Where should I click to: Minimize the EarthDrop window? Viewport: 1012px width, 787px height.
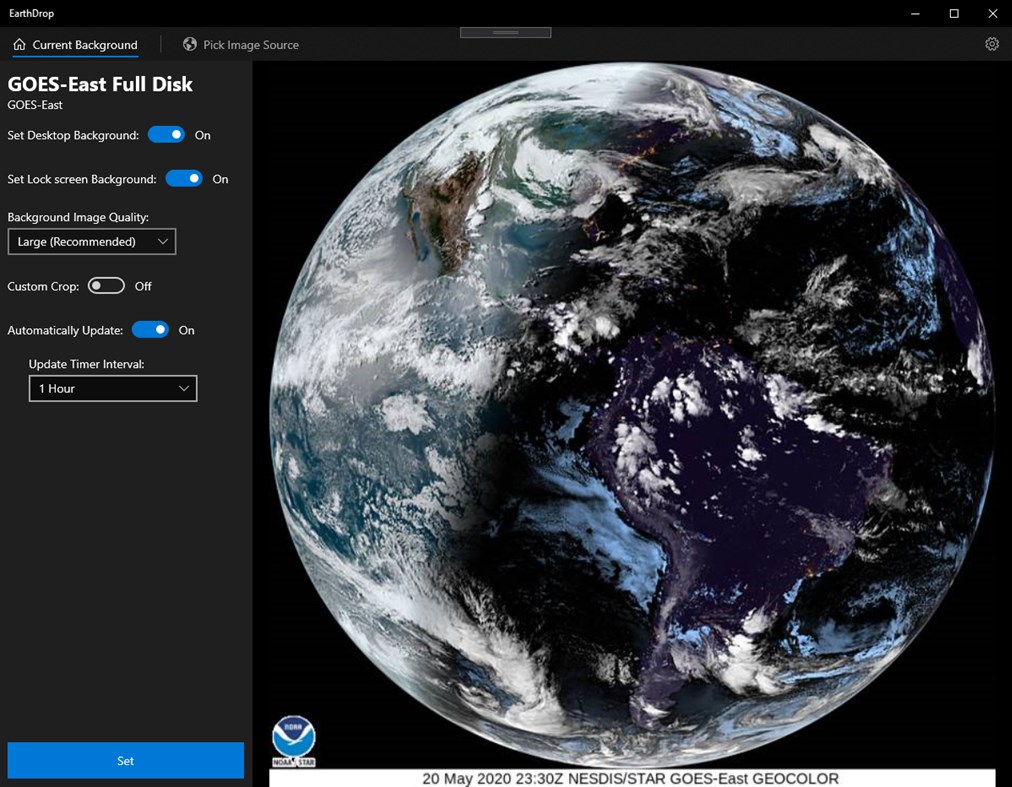coord(913,13)
